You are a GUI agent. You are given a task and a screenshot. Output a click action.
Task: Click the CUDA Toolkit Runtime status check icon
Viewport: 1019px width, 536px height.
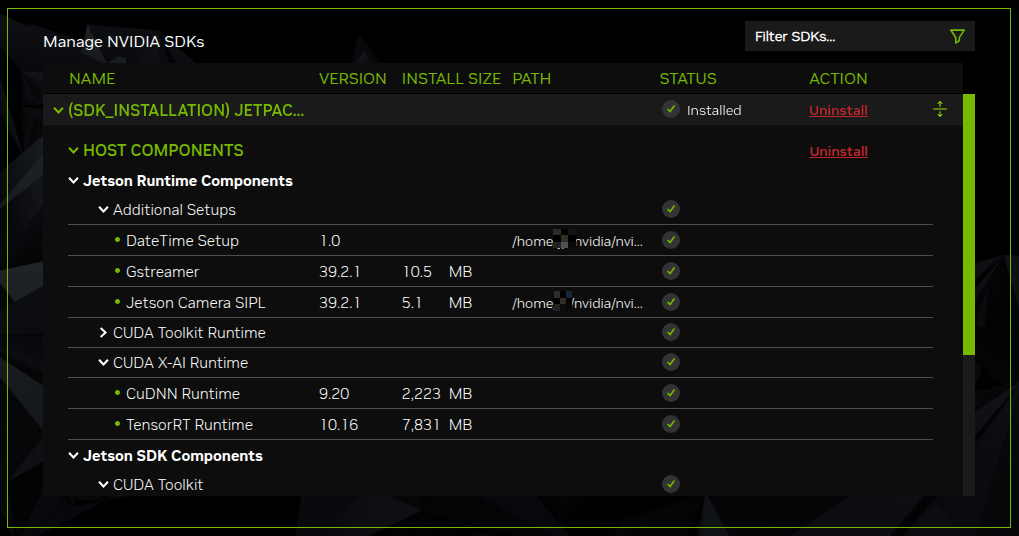tap(671, 332)
